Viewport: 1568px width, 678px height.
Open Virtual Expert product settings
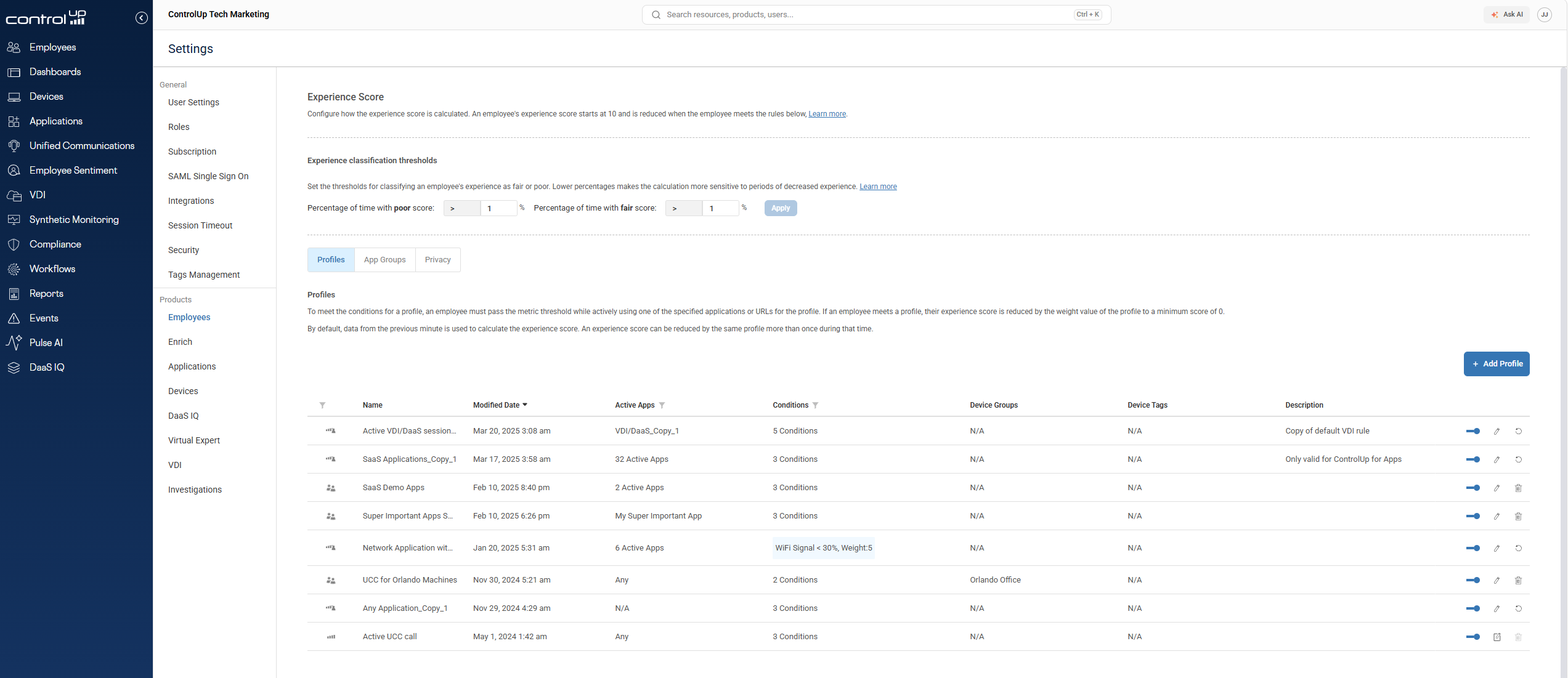coord(194,440)
